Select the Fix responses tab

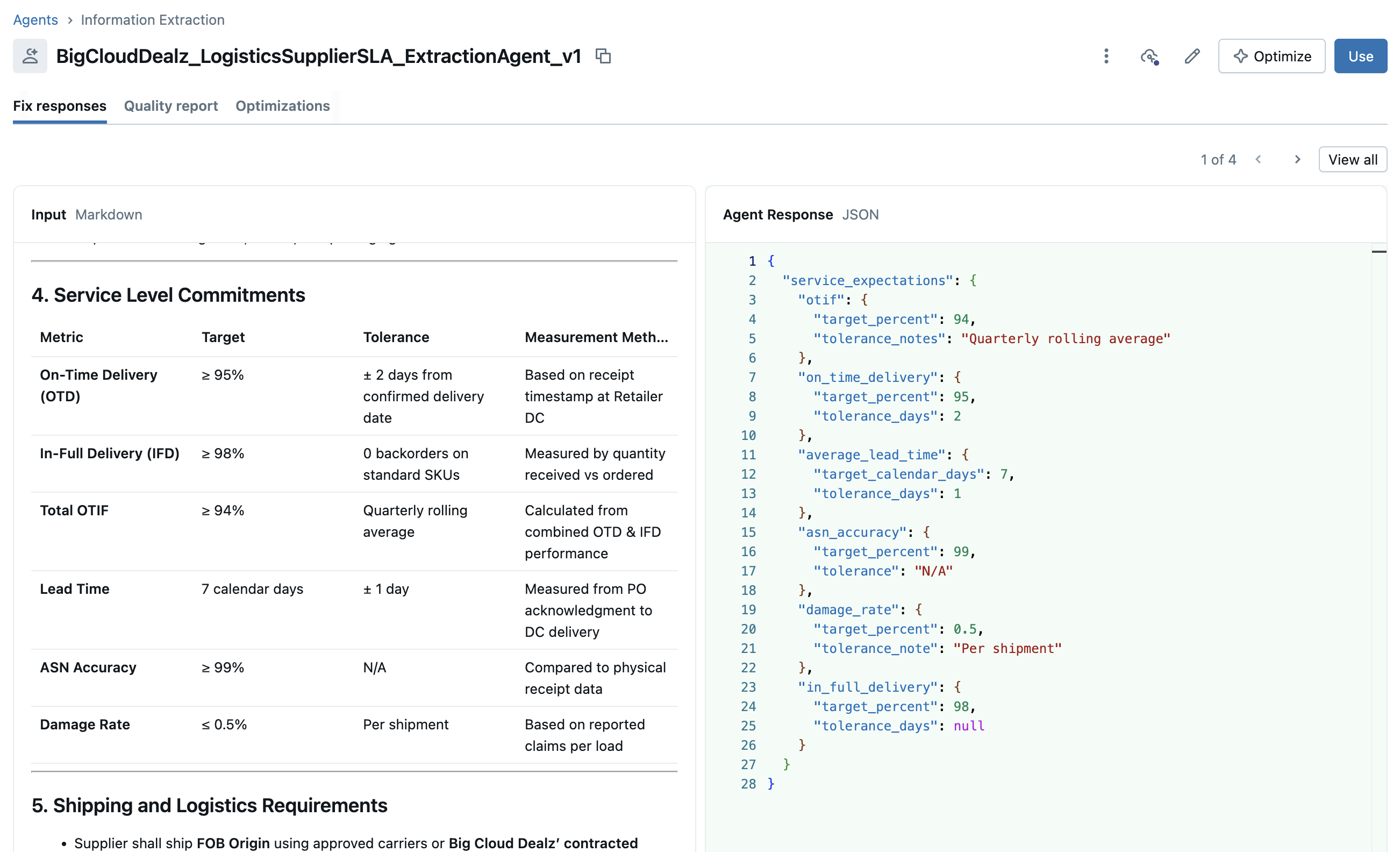point(59,106)
